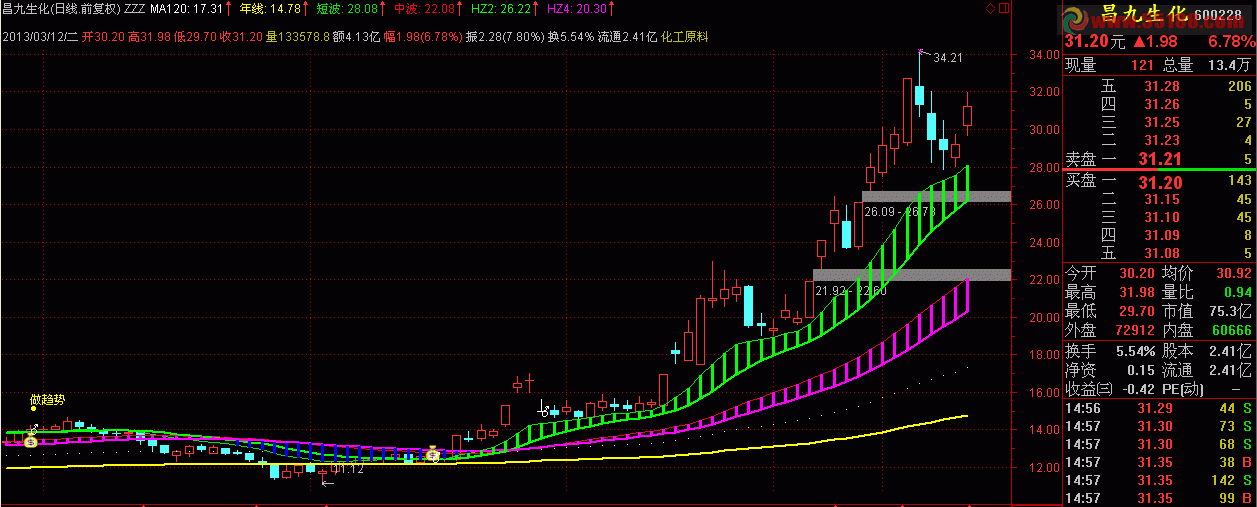Screen dimensions: 1257x507
Task: Select the 中波: 22.08 indicator value
Action: click(x=424, y=8)
